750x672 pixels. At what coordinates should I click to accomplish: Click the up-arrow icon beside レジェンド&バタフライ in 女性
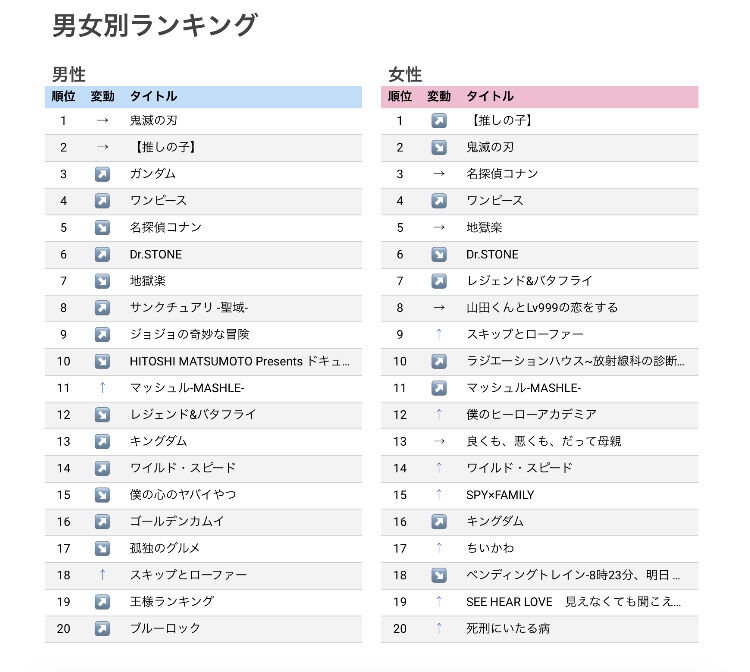tap(439, 281)
